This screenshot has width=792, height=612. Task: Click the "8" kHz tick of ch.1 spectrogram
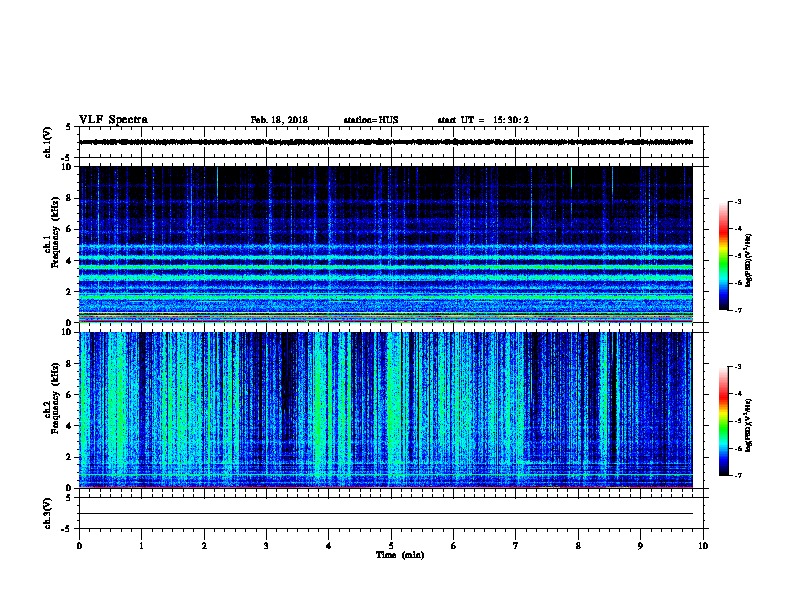69,198
